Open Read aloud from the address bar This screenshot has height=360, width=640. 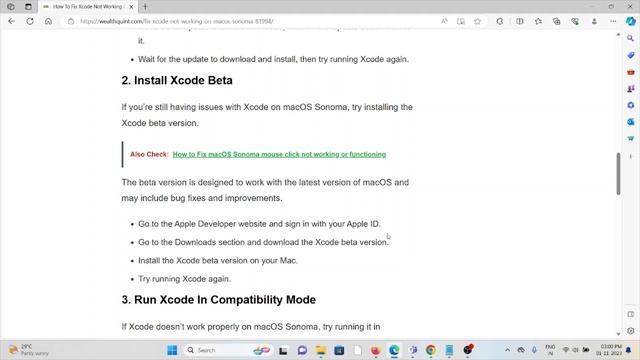pyautogui.click(x=444, y=21)
